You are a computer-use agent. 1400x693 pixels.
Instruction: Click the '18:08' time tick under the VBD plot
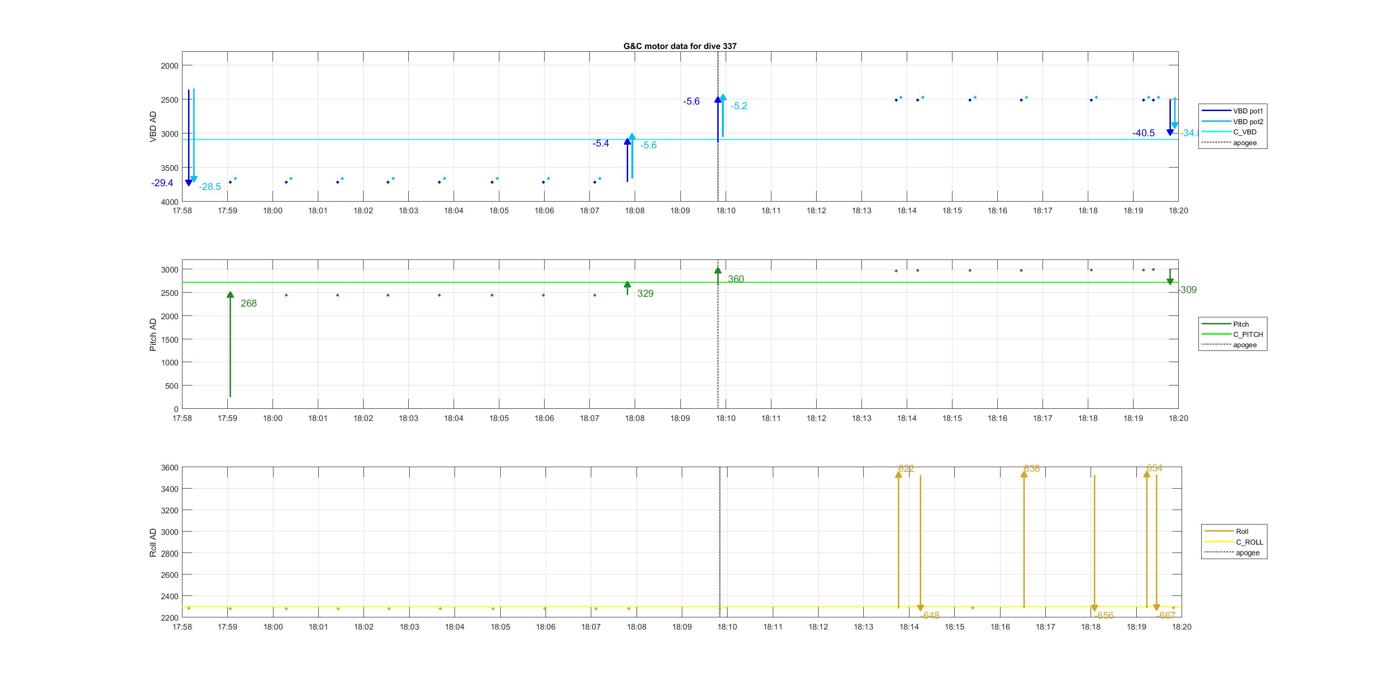635,211
